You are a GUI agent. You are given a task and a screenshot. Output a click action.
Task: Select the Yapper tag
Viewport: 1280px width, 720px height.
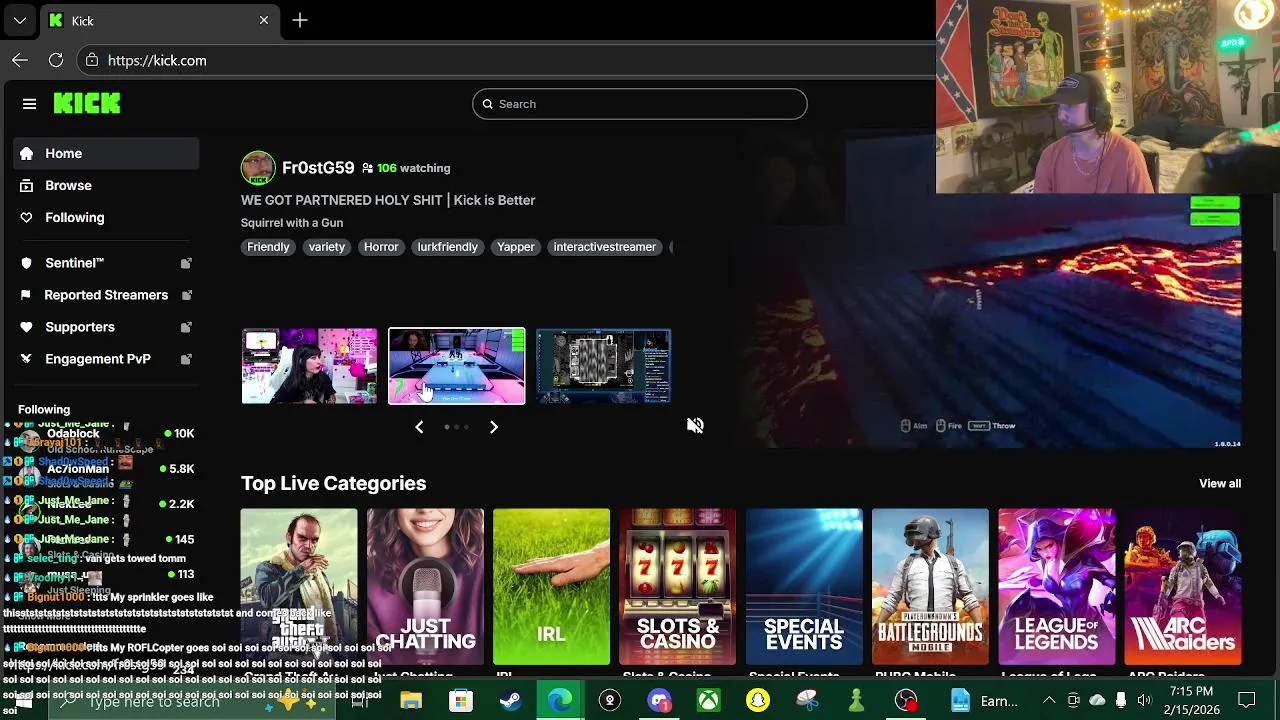516,247
